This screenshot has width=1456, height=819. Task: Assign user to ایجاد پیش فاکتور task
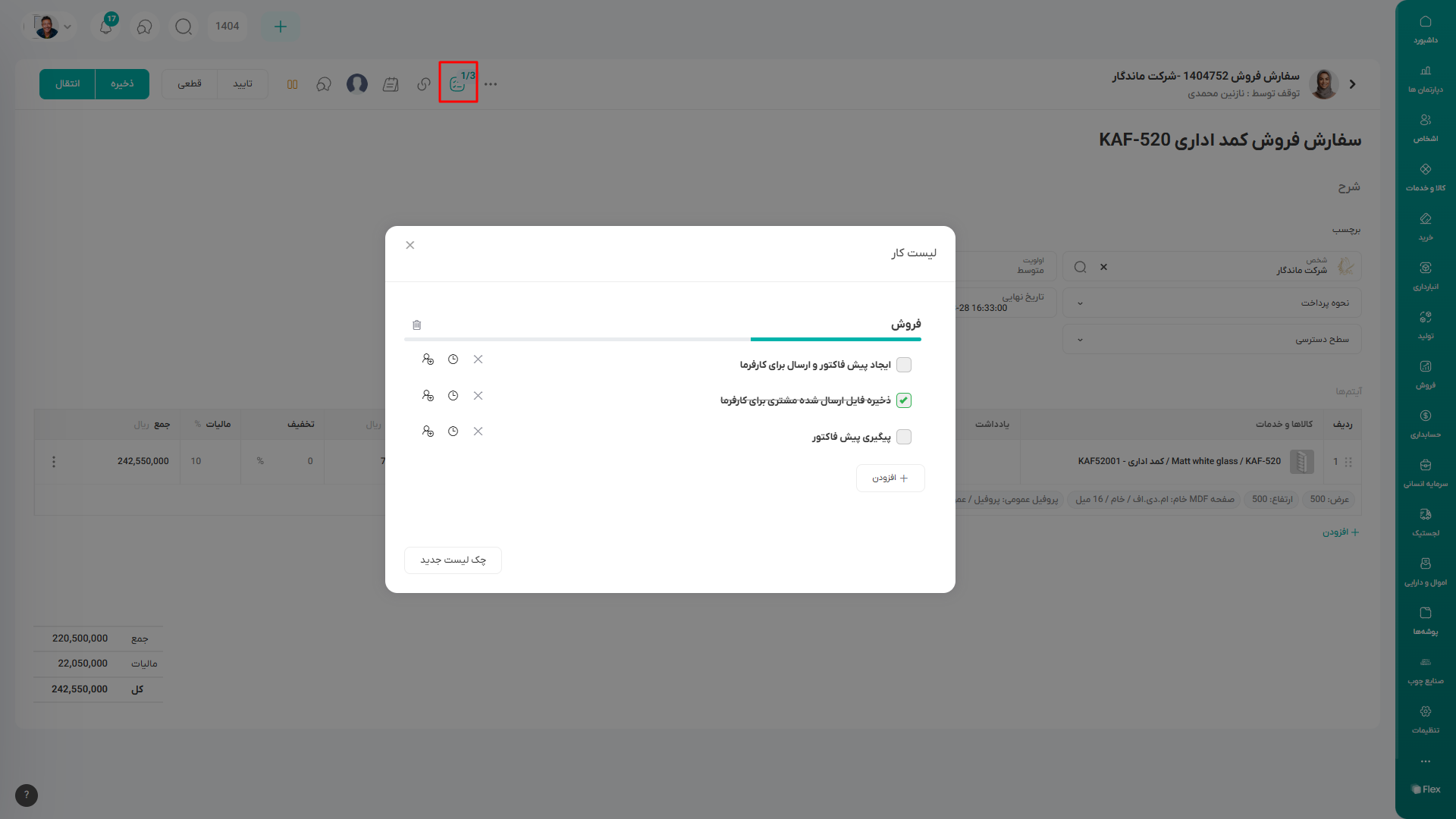coord(428,359)
